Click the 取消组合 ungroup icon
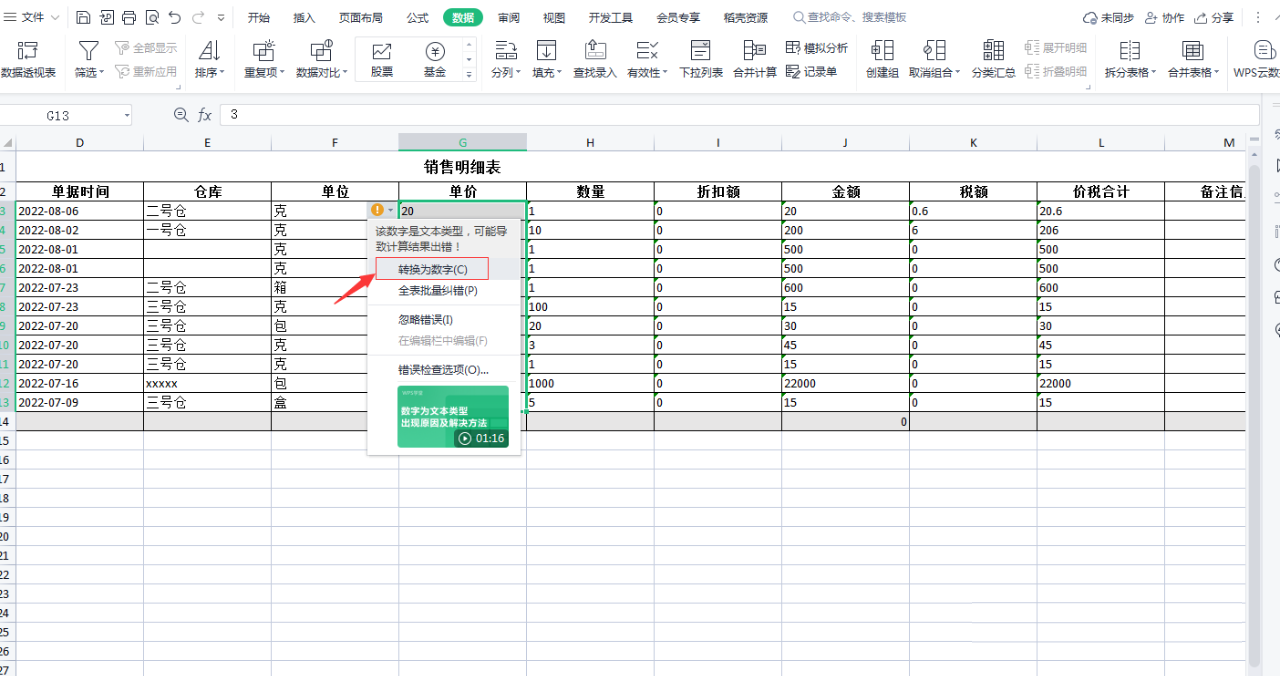The width and height of the screenshot is (1280, 676). tap(934, 50)
